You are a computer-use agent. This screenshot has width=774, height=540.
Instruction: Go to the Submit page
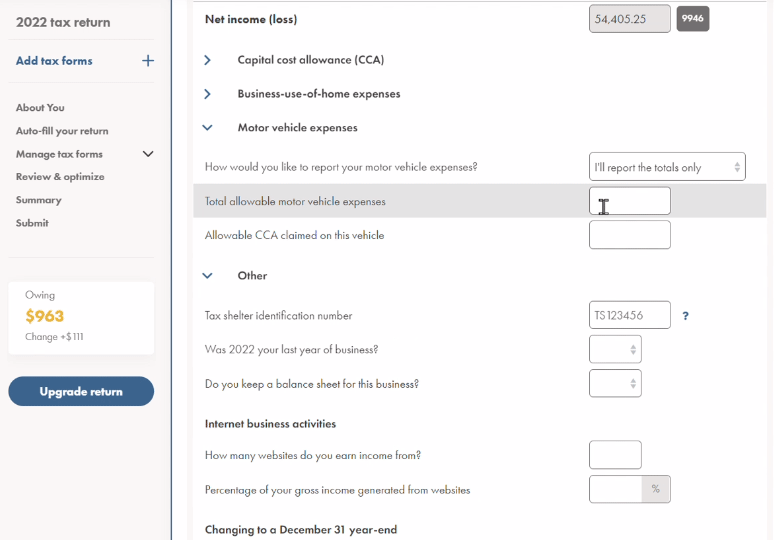34,223
